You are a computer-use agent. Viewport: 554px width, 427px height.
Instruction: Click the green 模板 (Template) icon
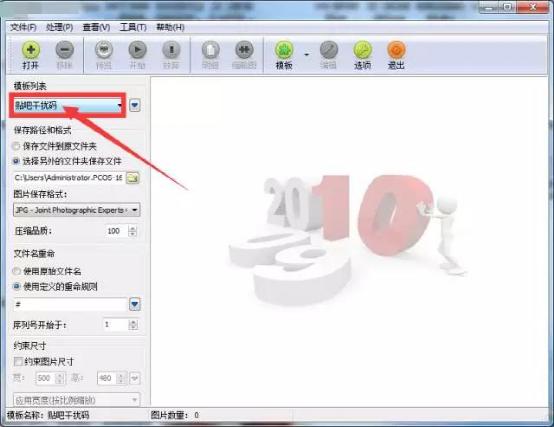tap(284, 49)
